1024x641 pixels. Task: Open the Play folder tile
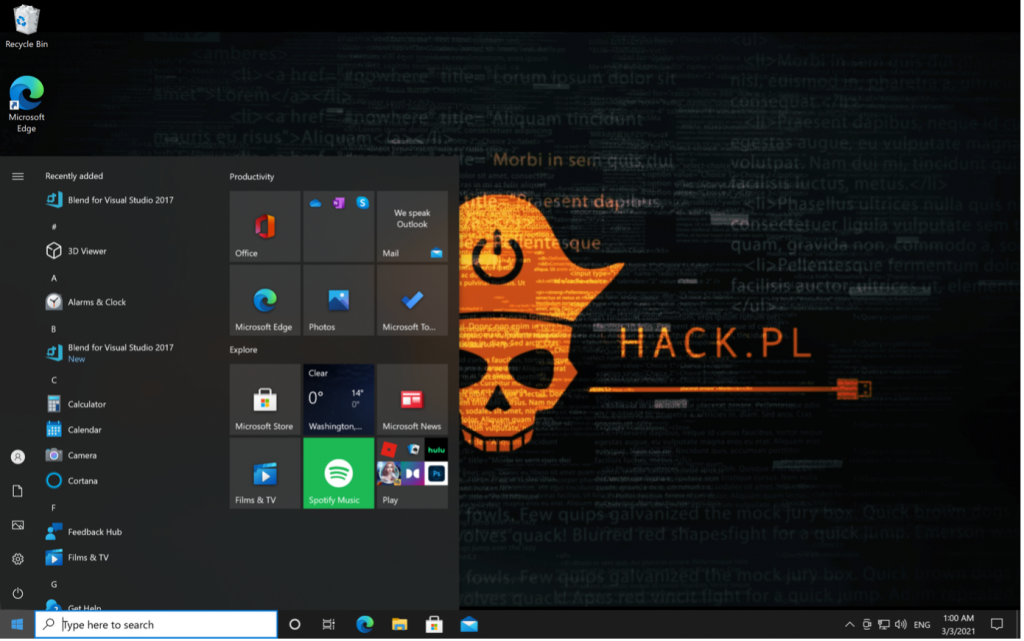[x=412, y=473]
